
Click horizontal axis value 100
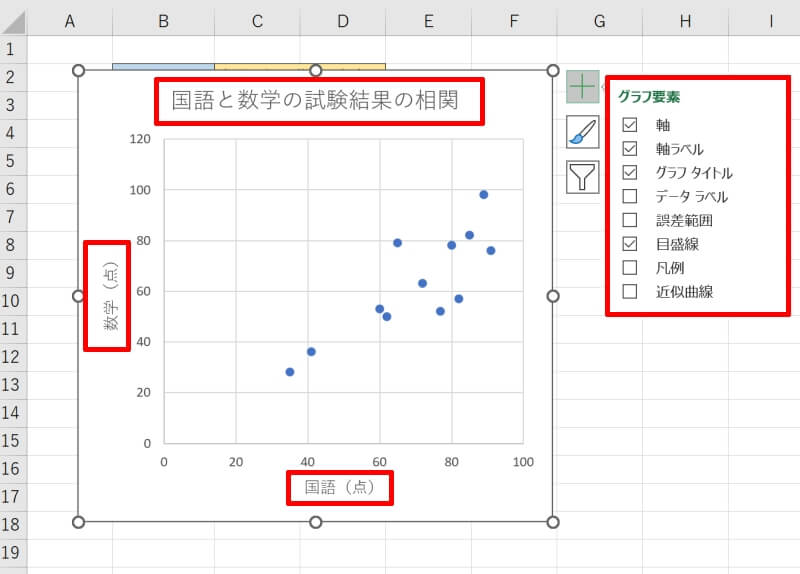(x=523, y=462)
